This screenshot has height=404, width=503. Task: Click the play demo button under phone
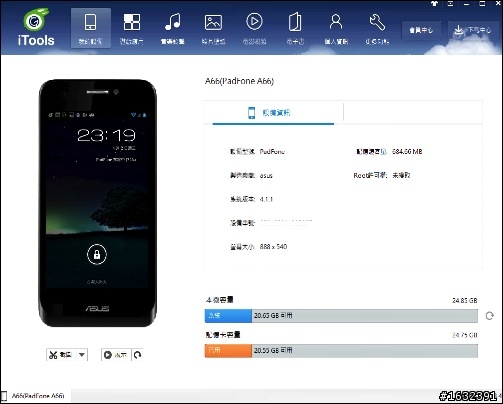tap(116, 355)
